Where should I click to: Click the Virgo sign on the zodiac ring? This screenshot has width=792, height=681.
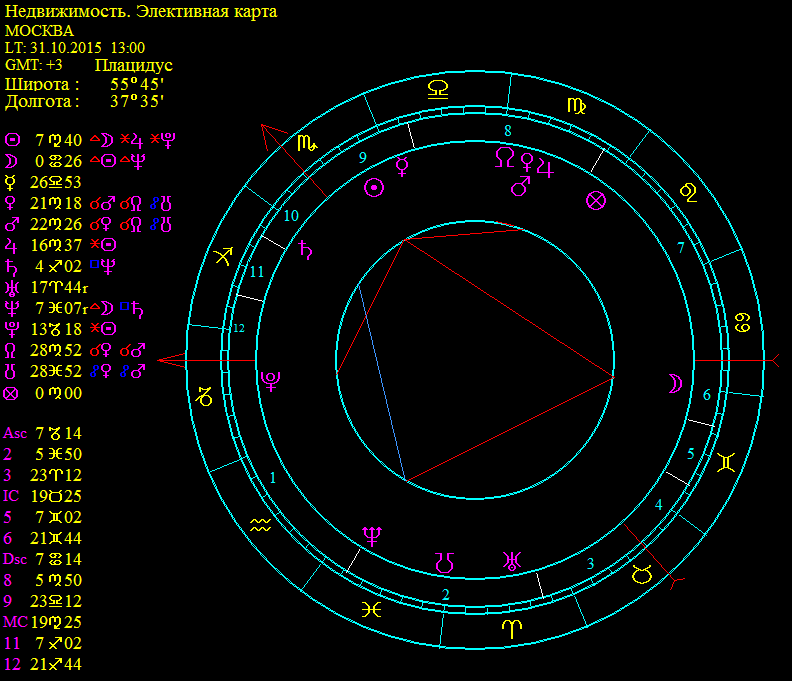coord(576,106)
